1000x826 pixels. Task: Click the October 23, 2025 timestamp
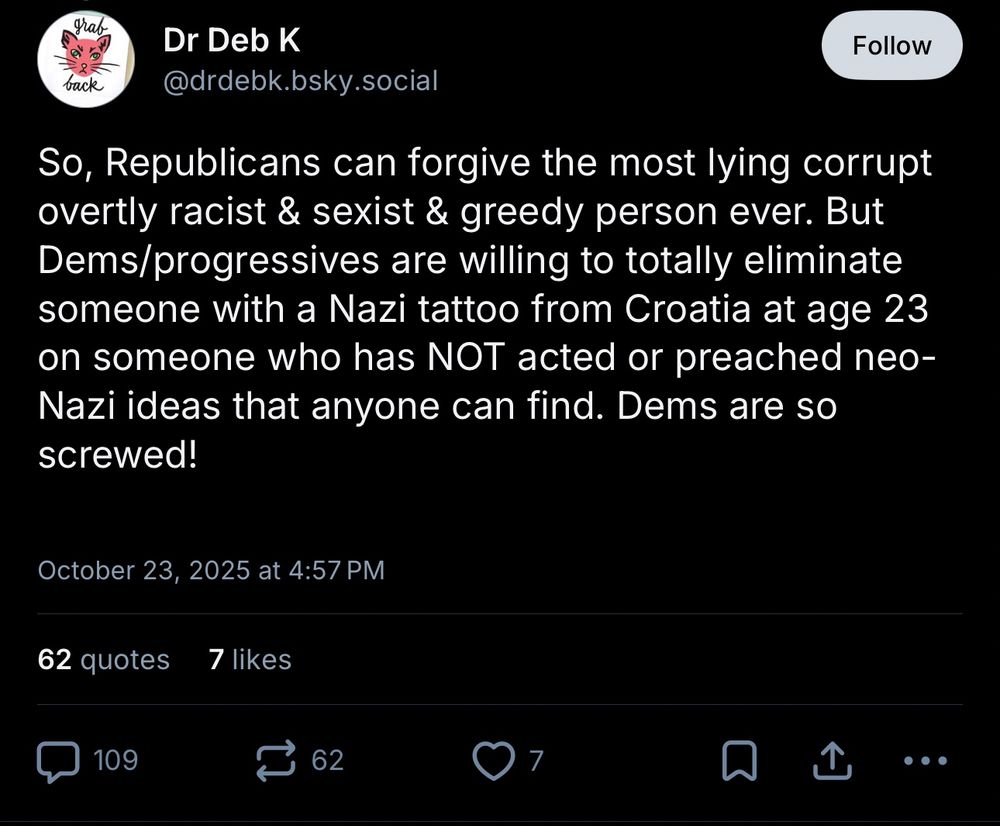pyautogui.click(x=211, y=570)
